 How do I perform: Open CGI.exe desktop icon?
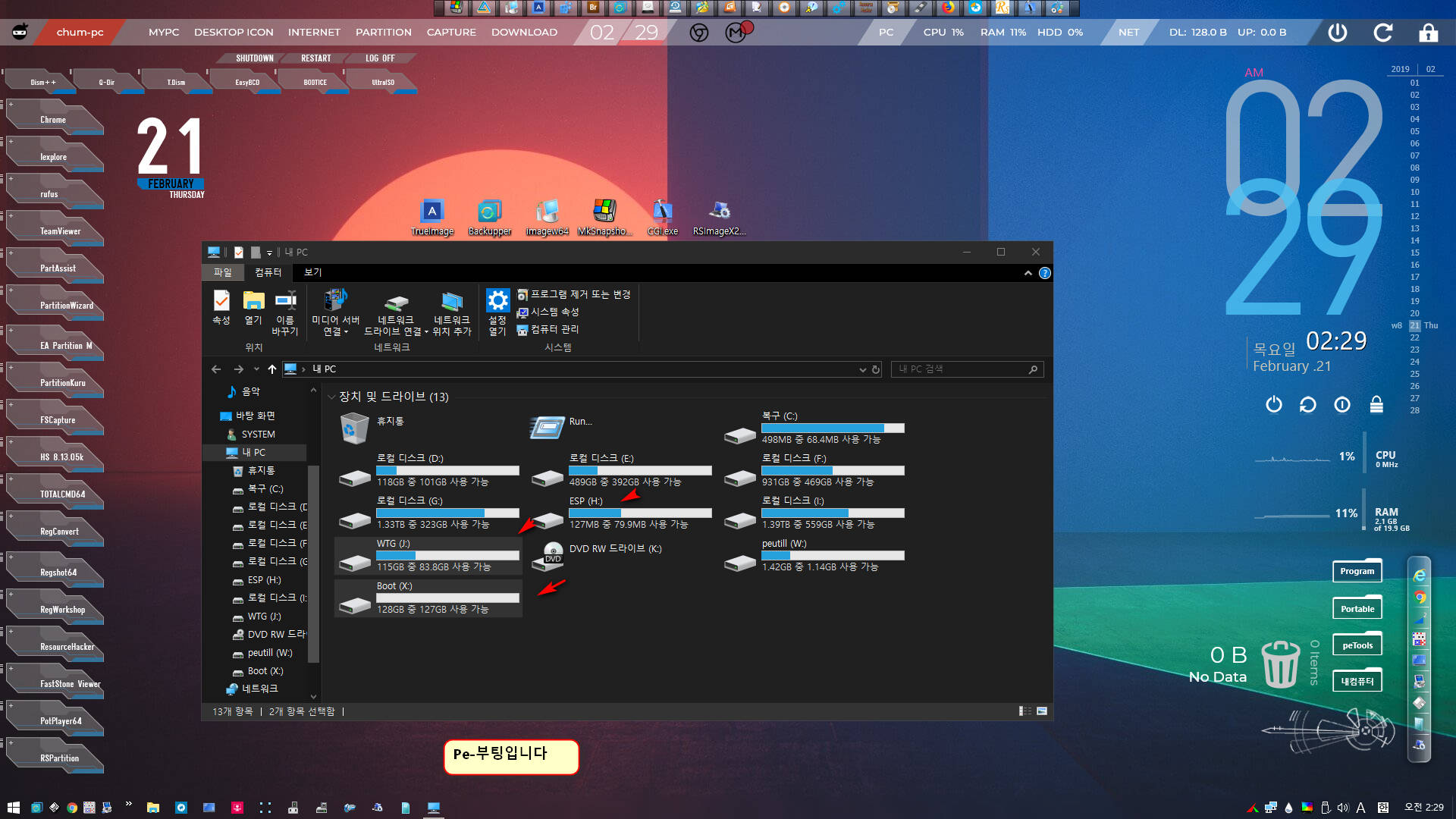tap(662, 218)
